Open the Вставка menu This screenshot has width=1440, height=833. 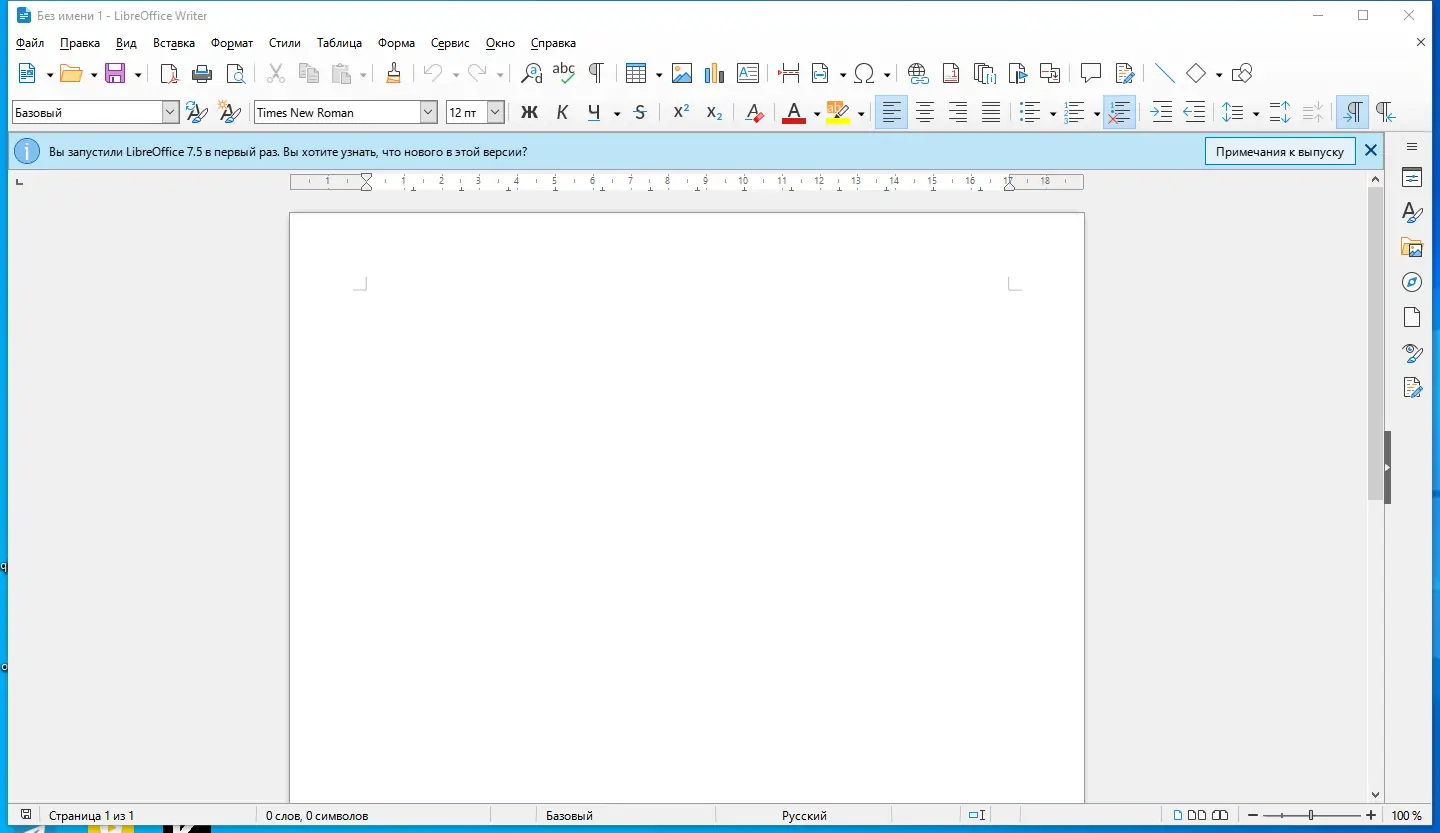tap(173, 43)
